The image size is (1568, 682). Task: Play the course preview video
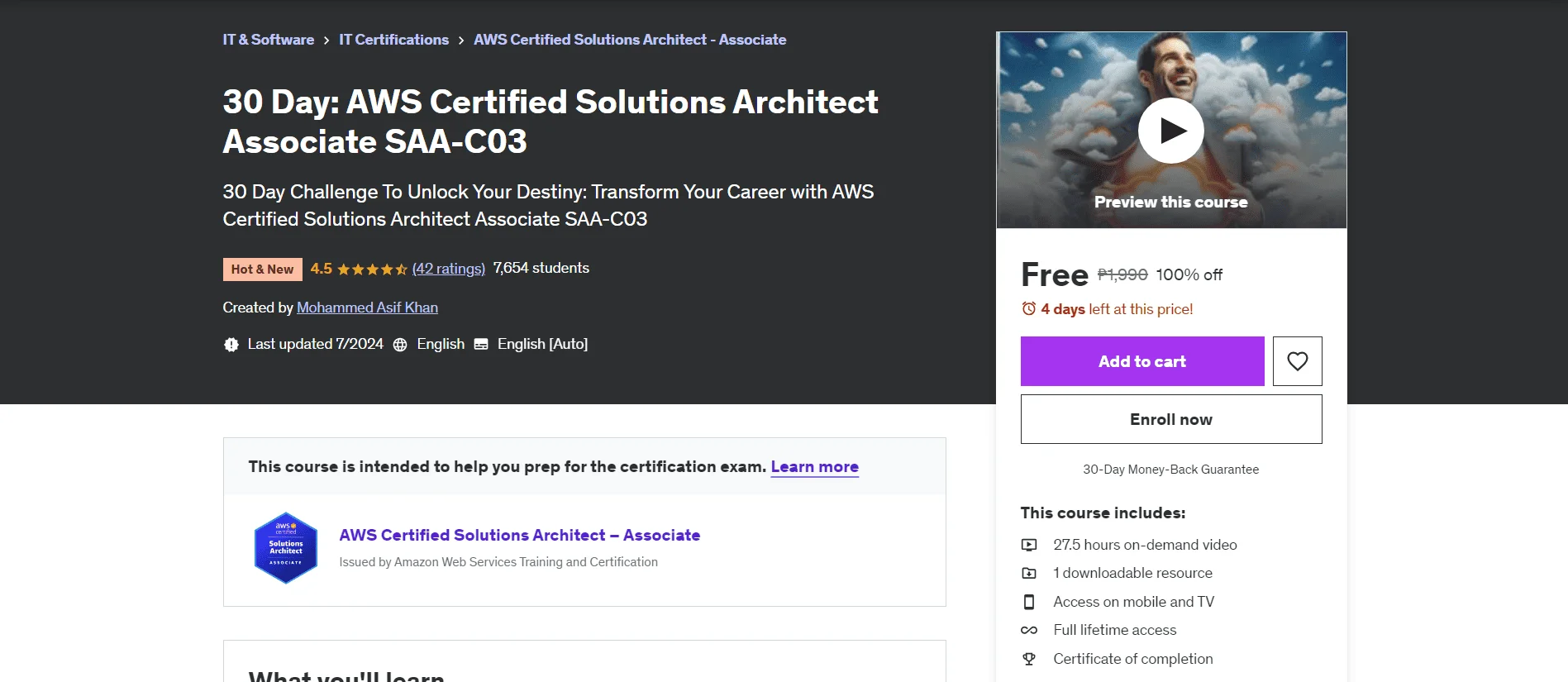click(x=1170, y=131)
